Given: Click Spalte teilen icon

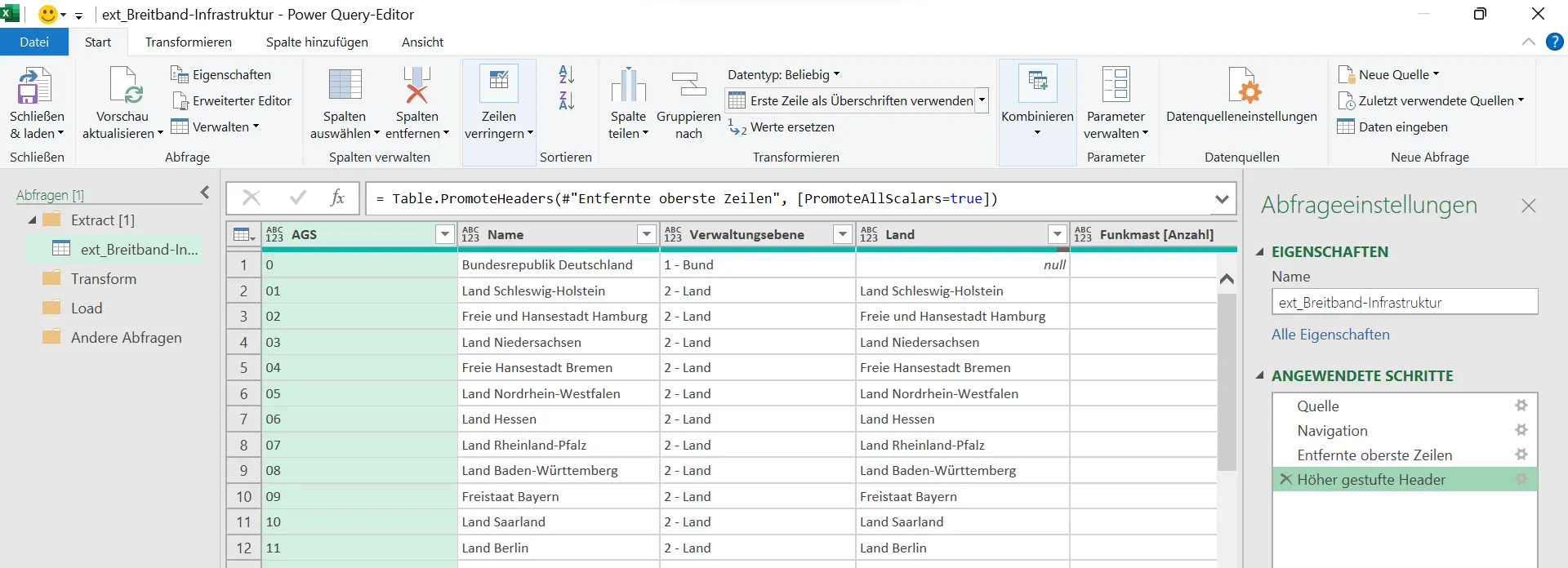Looking at the screenshot, I should pos(628,85).
